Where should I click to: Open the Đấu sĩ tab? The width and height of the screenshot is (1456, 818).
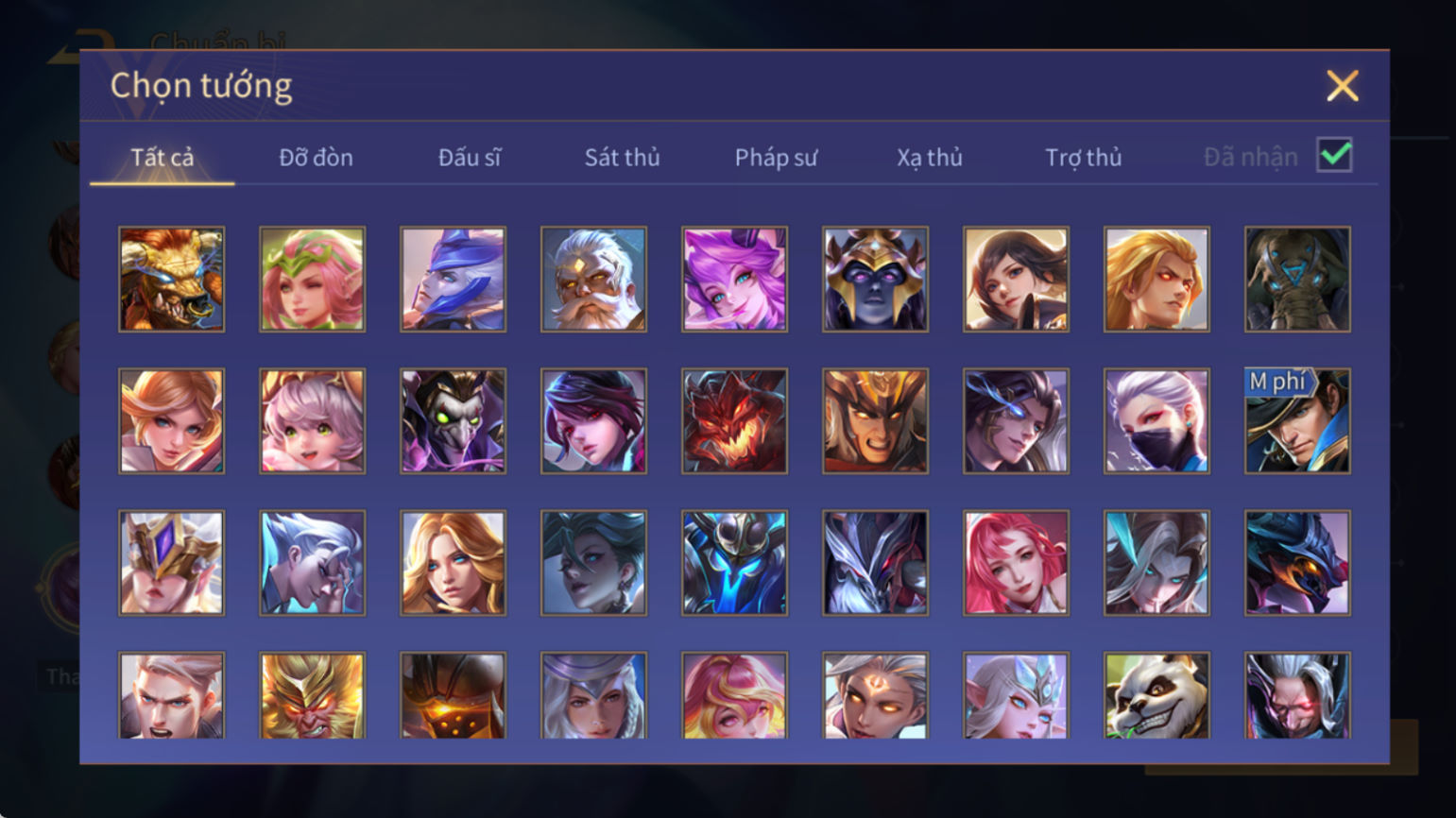pos(470,157)
